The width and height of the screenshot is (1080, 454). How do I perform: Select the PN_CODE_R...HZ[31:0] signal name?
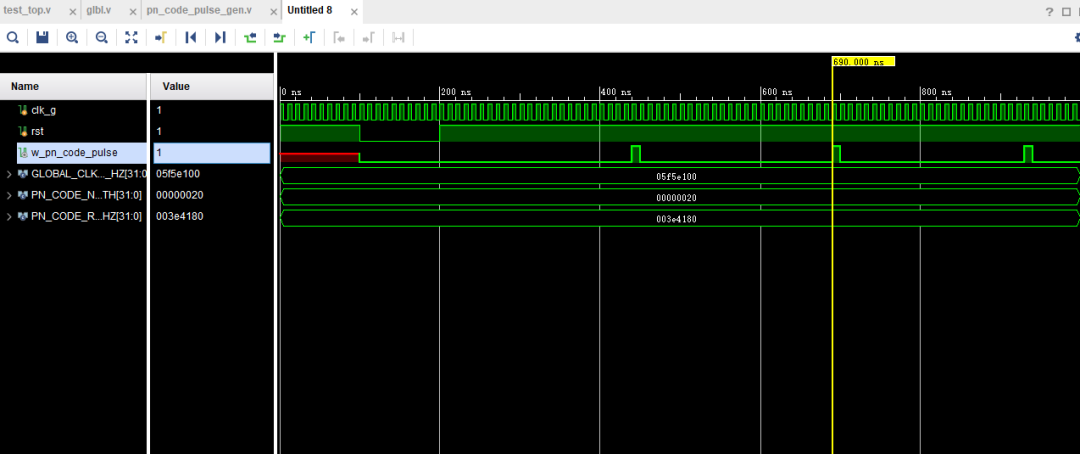pyautogui.click(x=86, y=216)
